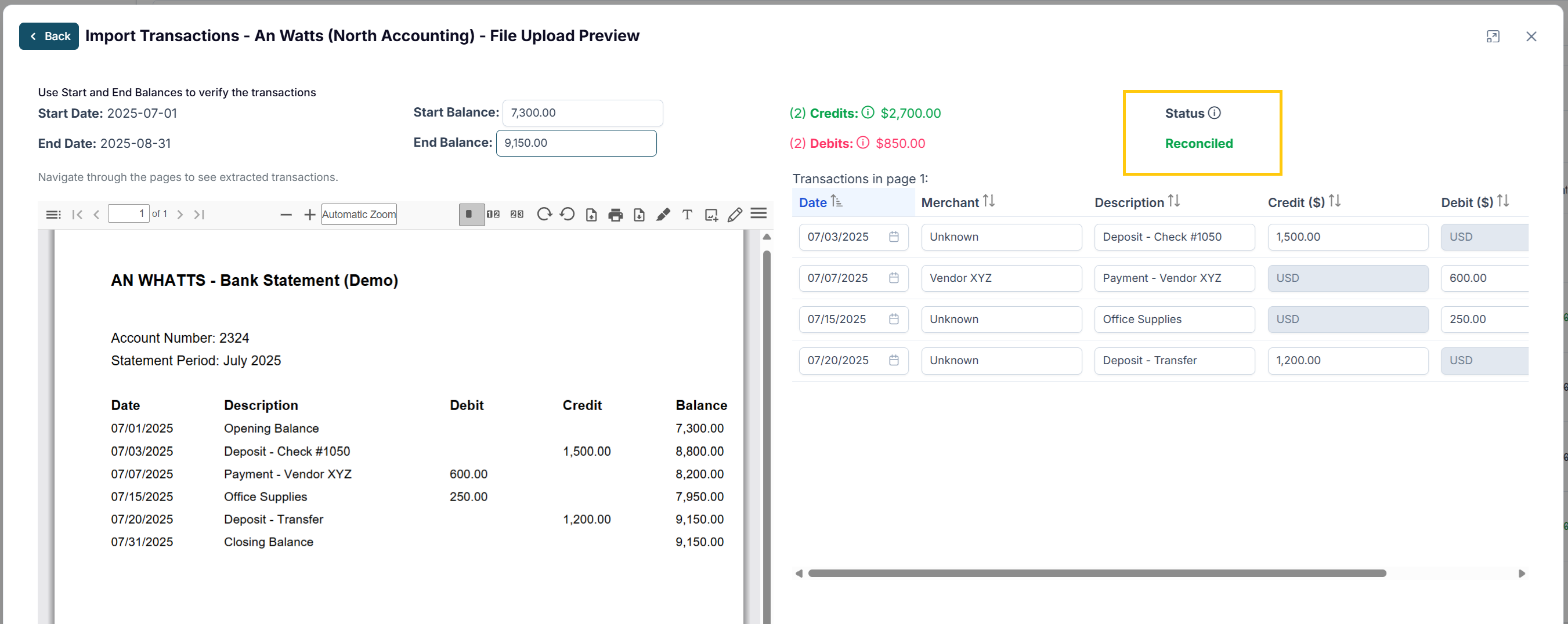Edit the Payment - Vendor XYZ description

[x=1174, y=278]
